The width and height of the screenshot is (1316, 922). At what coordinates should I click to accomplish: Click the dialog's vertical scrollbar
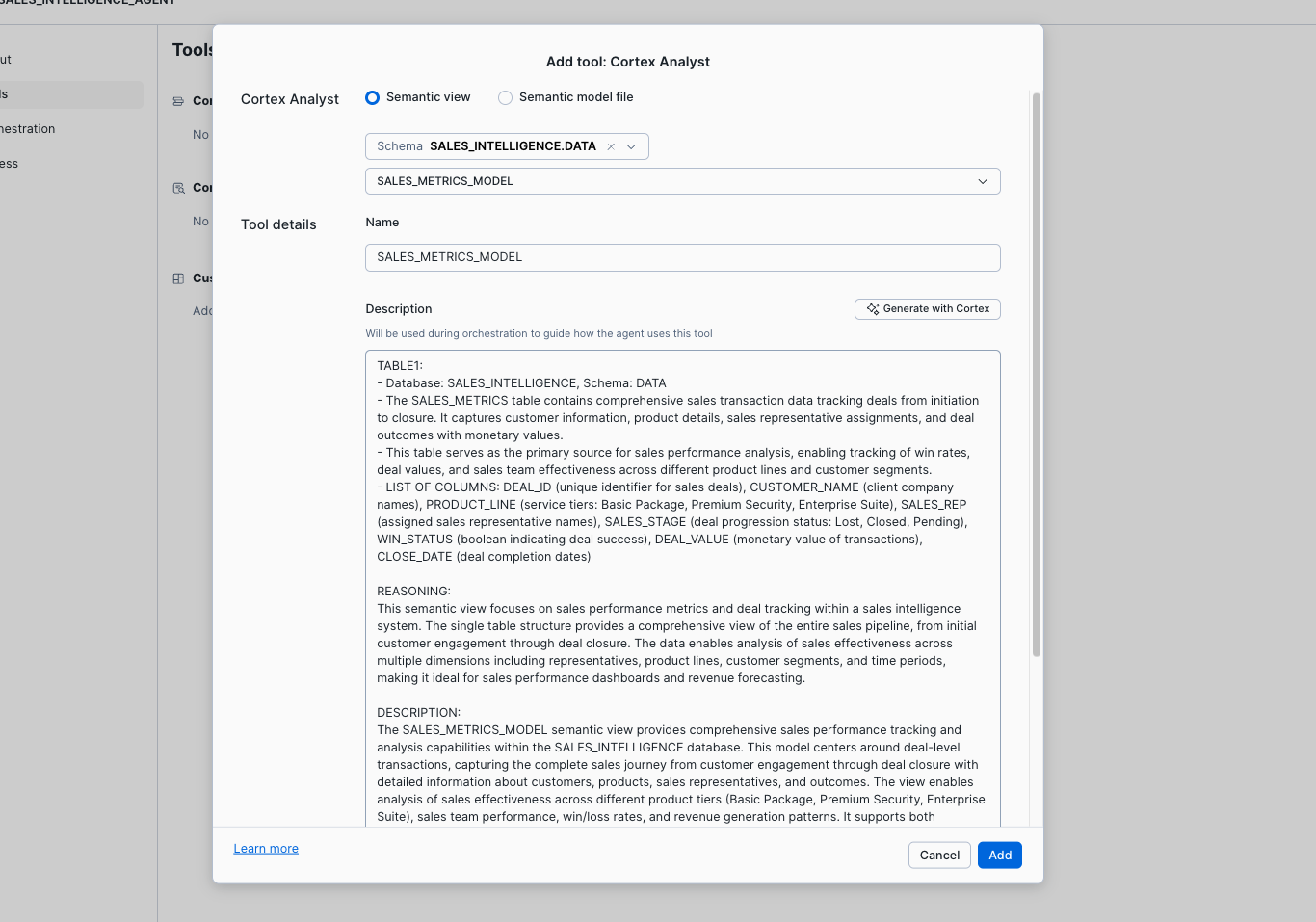[1037, 375]
